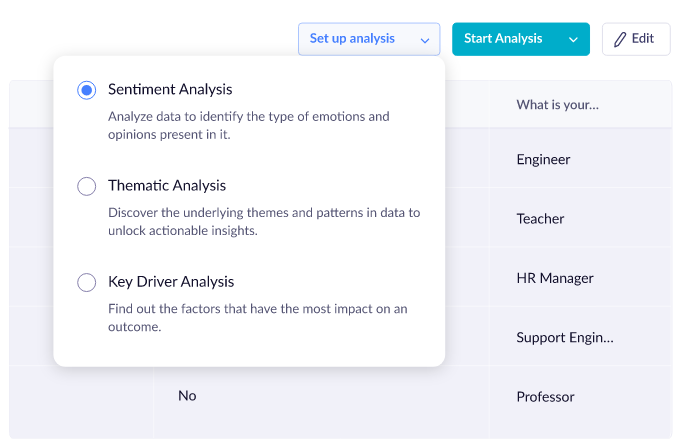Select the Engineer table cell
Viewport: 683px width, 448px height.
coord(543,159)
